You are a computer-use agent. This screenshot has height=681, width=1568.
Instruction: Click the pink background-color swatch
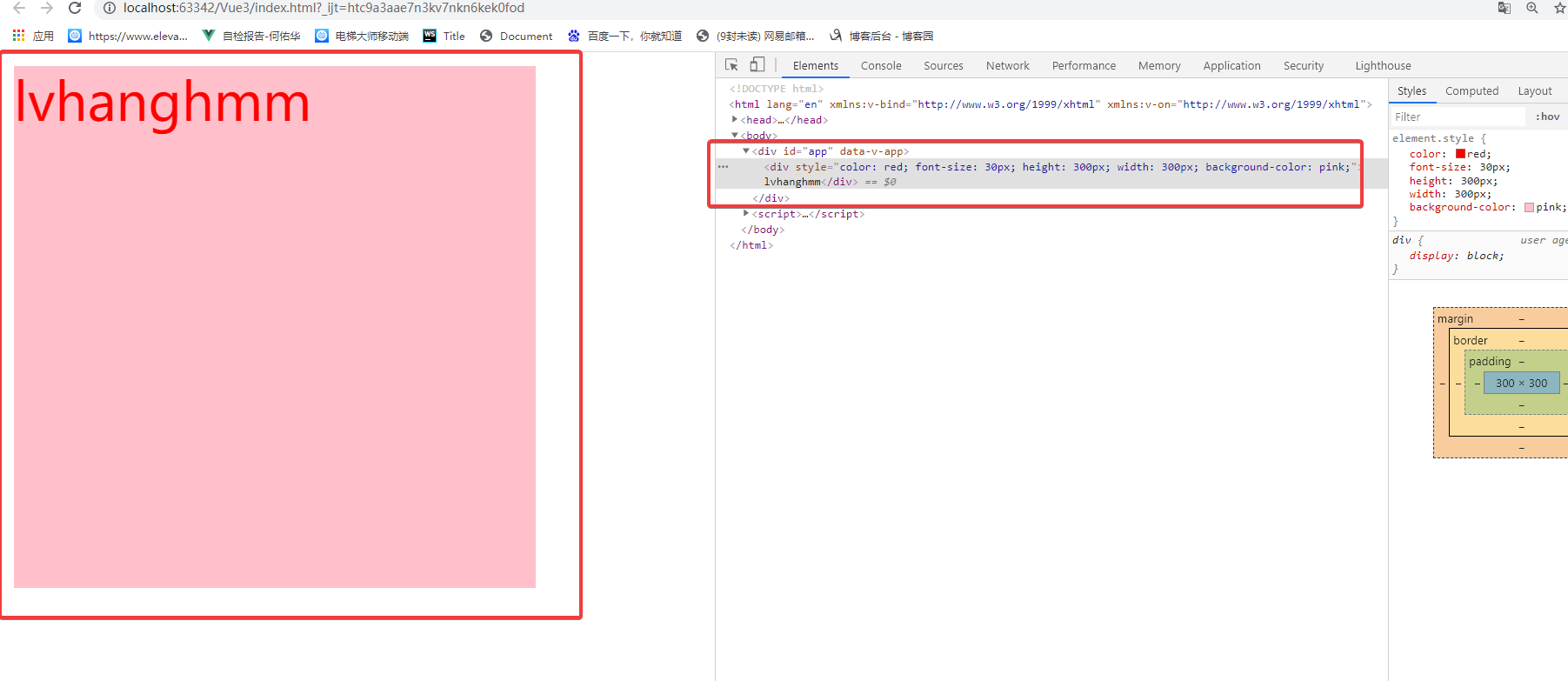[1529, 207]
